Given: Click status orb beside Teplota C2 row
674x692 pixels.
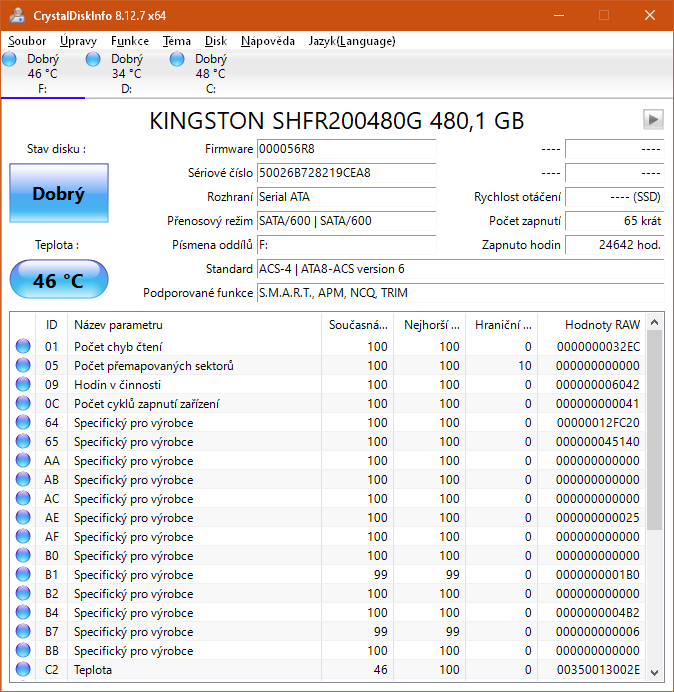Looking at the screenshot, I should point(23,670).
